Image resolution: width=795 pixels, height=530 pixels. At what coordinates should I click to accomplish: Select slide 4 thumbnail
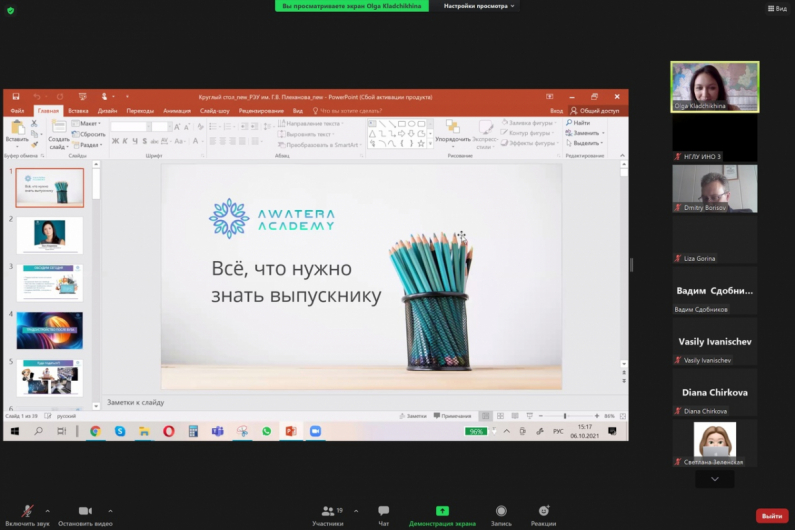(x=50, y=331)
